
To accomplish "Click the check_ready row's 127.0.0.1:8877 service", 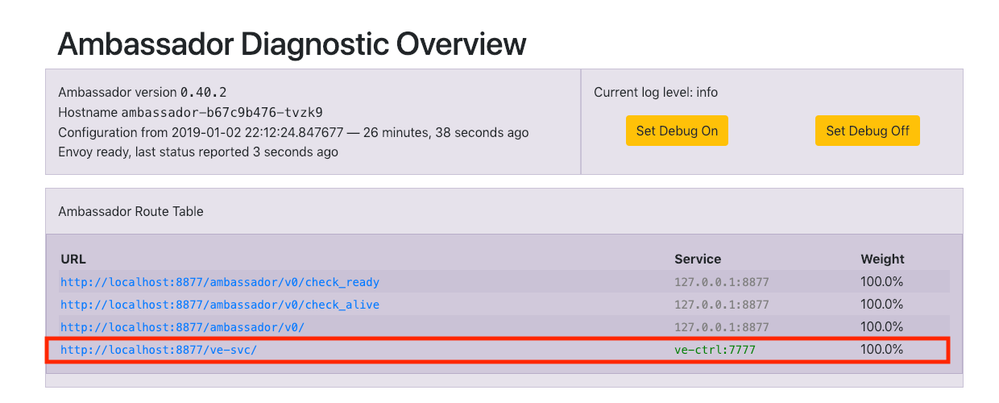I will pos(721,282).
